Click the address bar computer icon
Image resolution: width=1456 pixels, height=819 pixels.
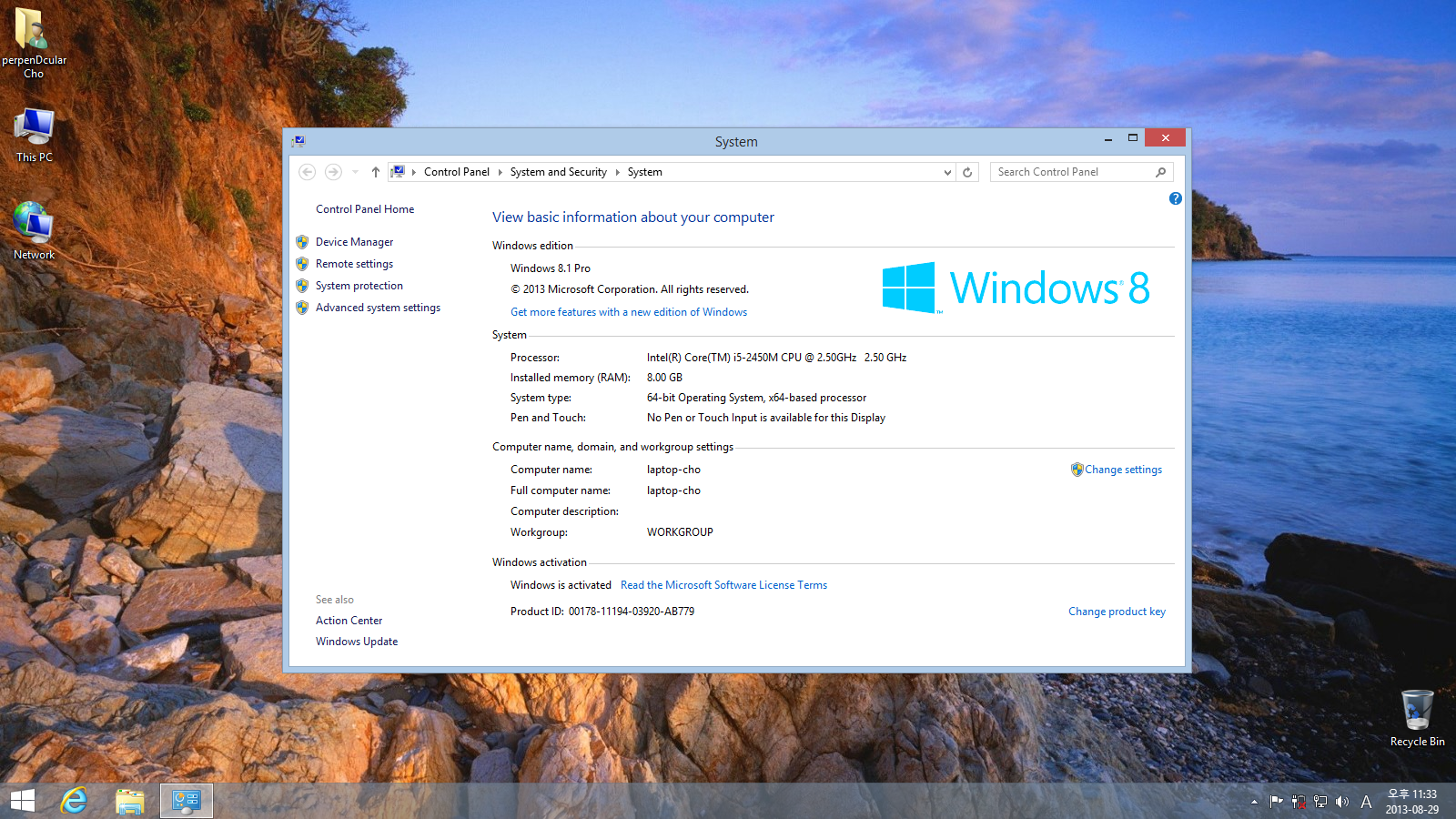(398, 171)
